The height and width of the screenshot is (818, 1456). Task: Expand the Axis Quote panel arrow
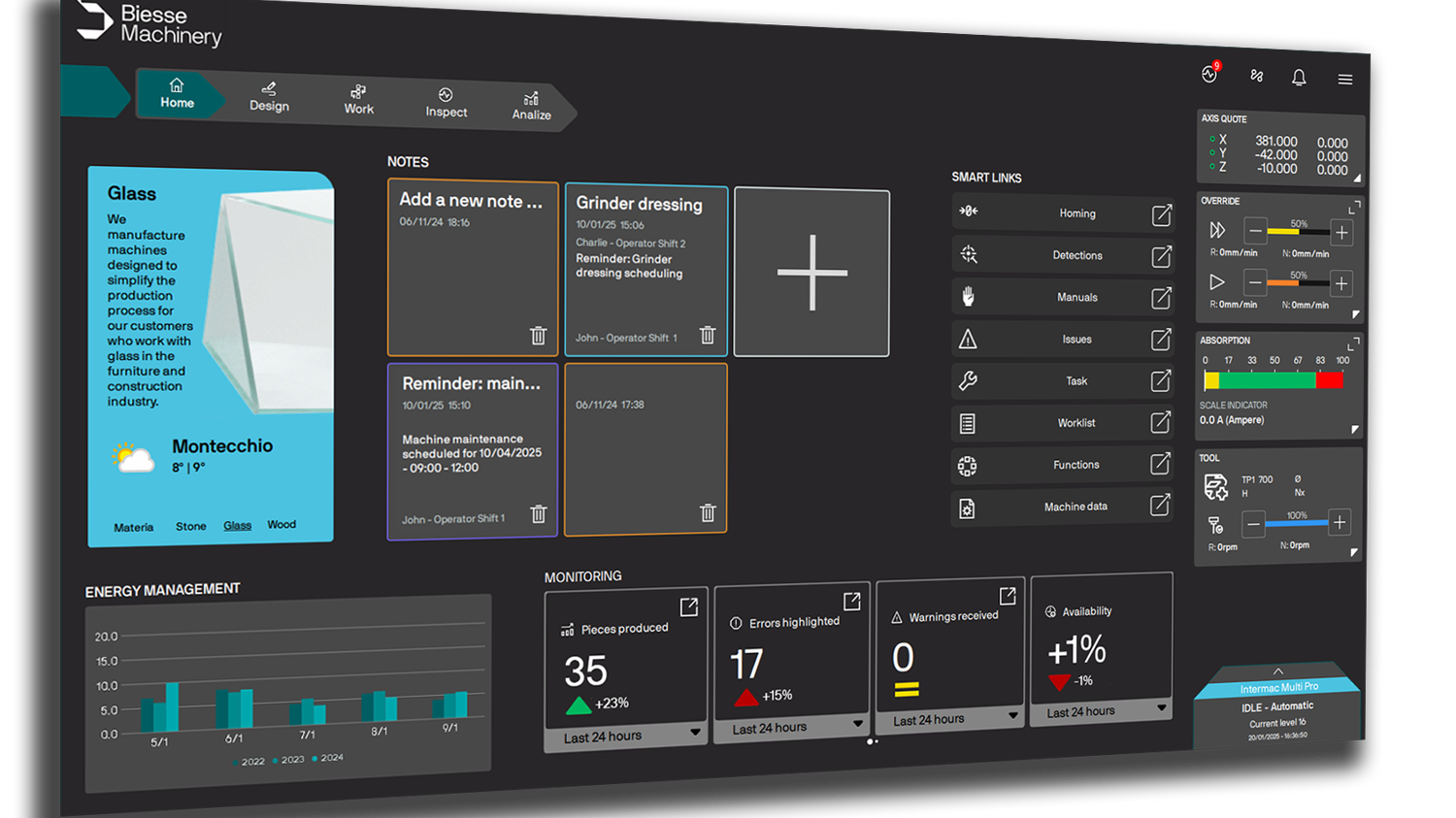[x=1356, y=179]
